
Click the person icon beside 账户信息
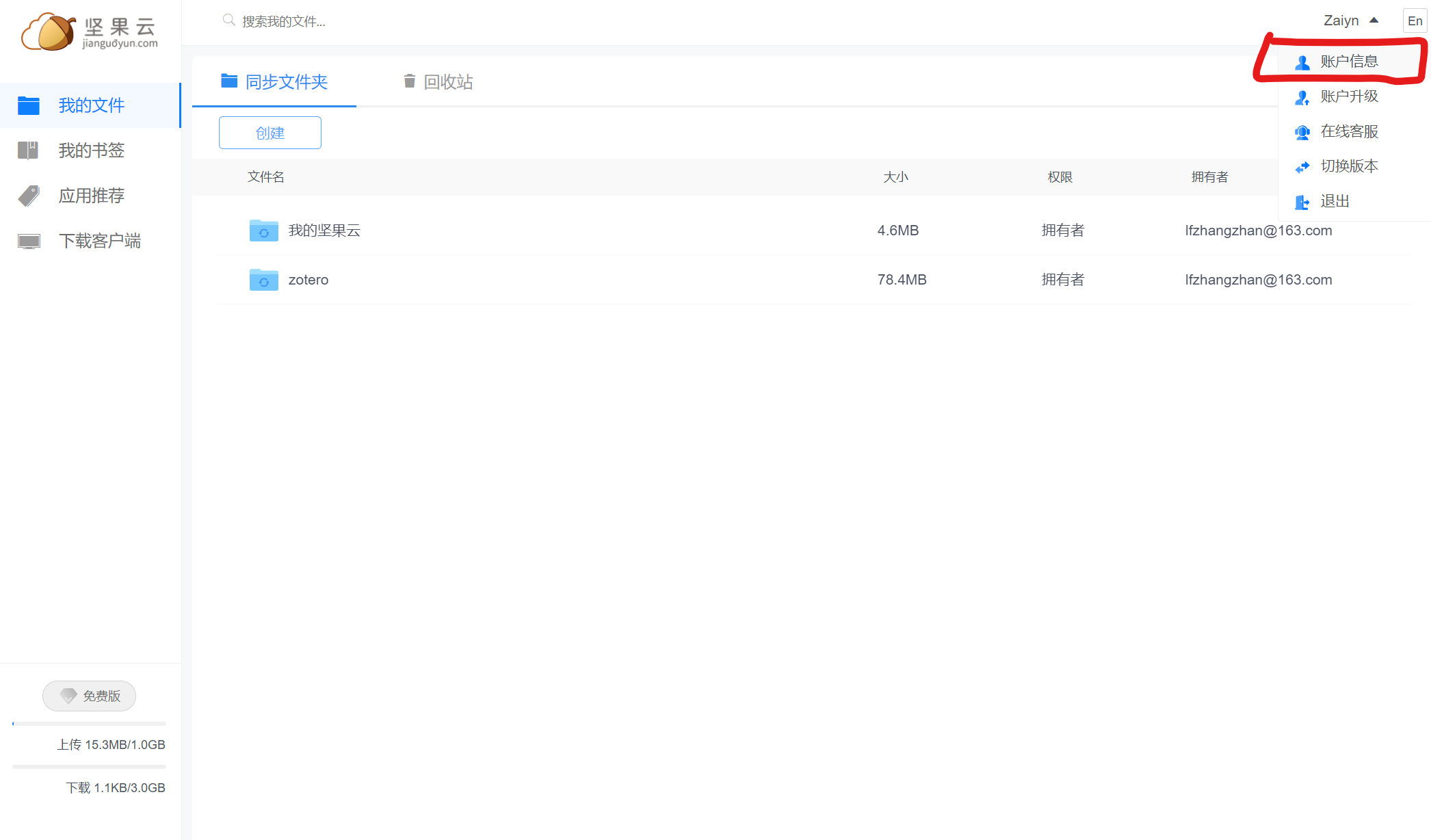click(1302, 62)
